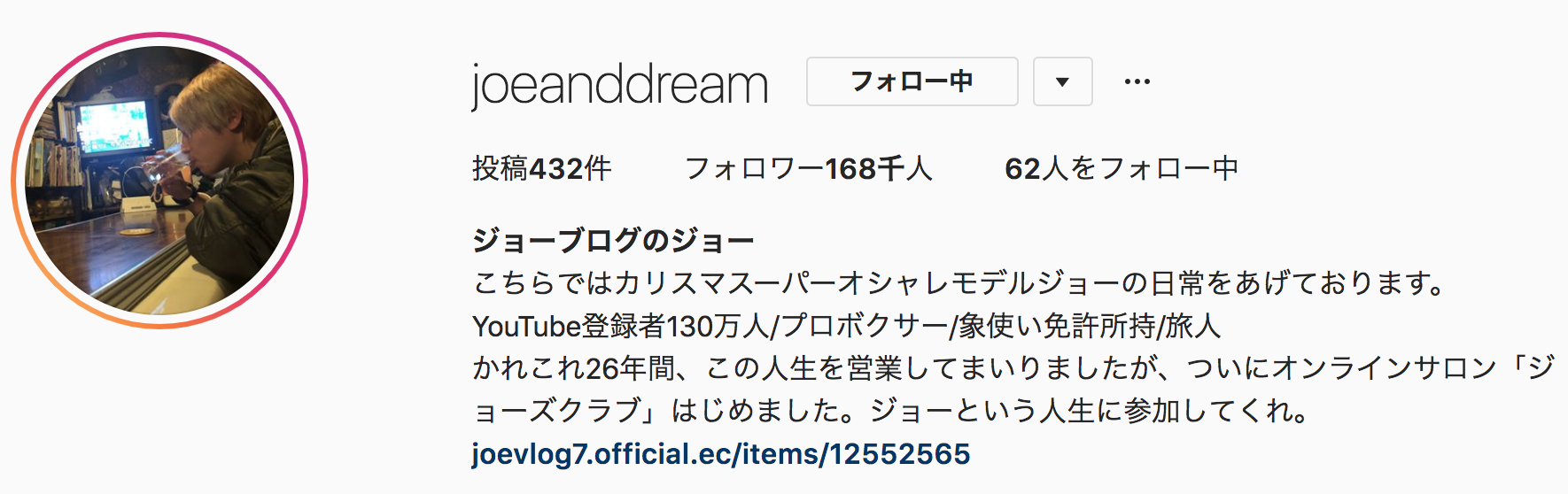Expand the suggested accounts dropdown arrow
1568x494 pixels.
pos(1062,81)
